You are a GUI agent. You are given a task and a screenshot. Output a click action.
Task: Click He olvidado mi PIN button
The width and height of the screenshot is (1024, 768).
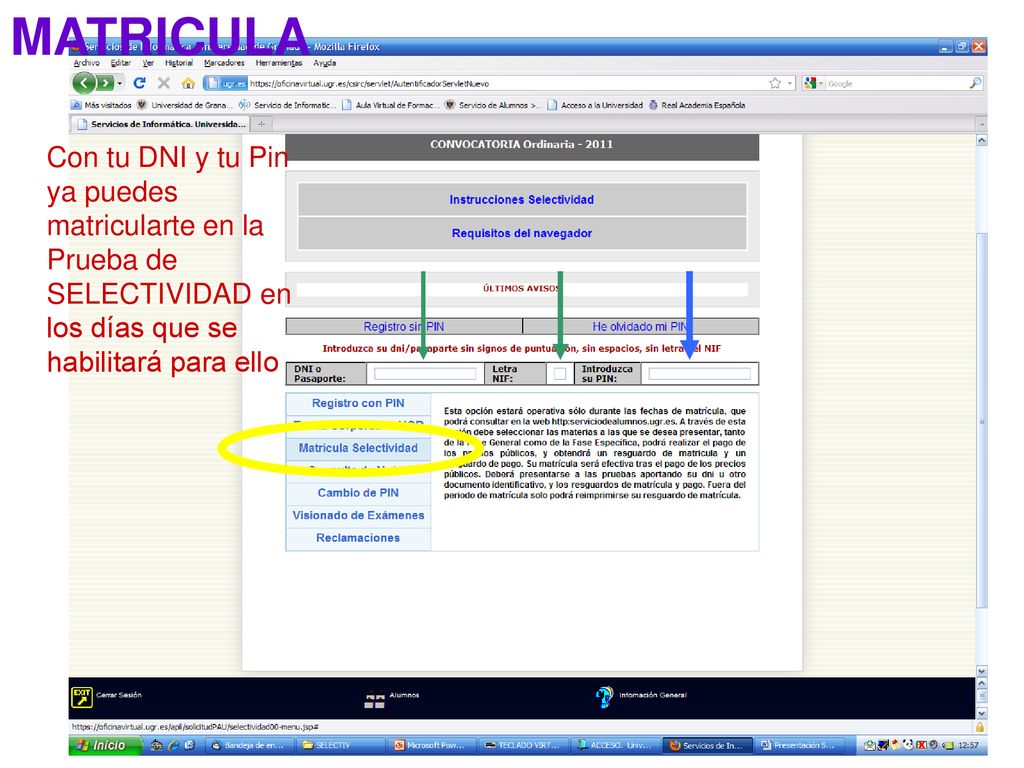[640, 326]
